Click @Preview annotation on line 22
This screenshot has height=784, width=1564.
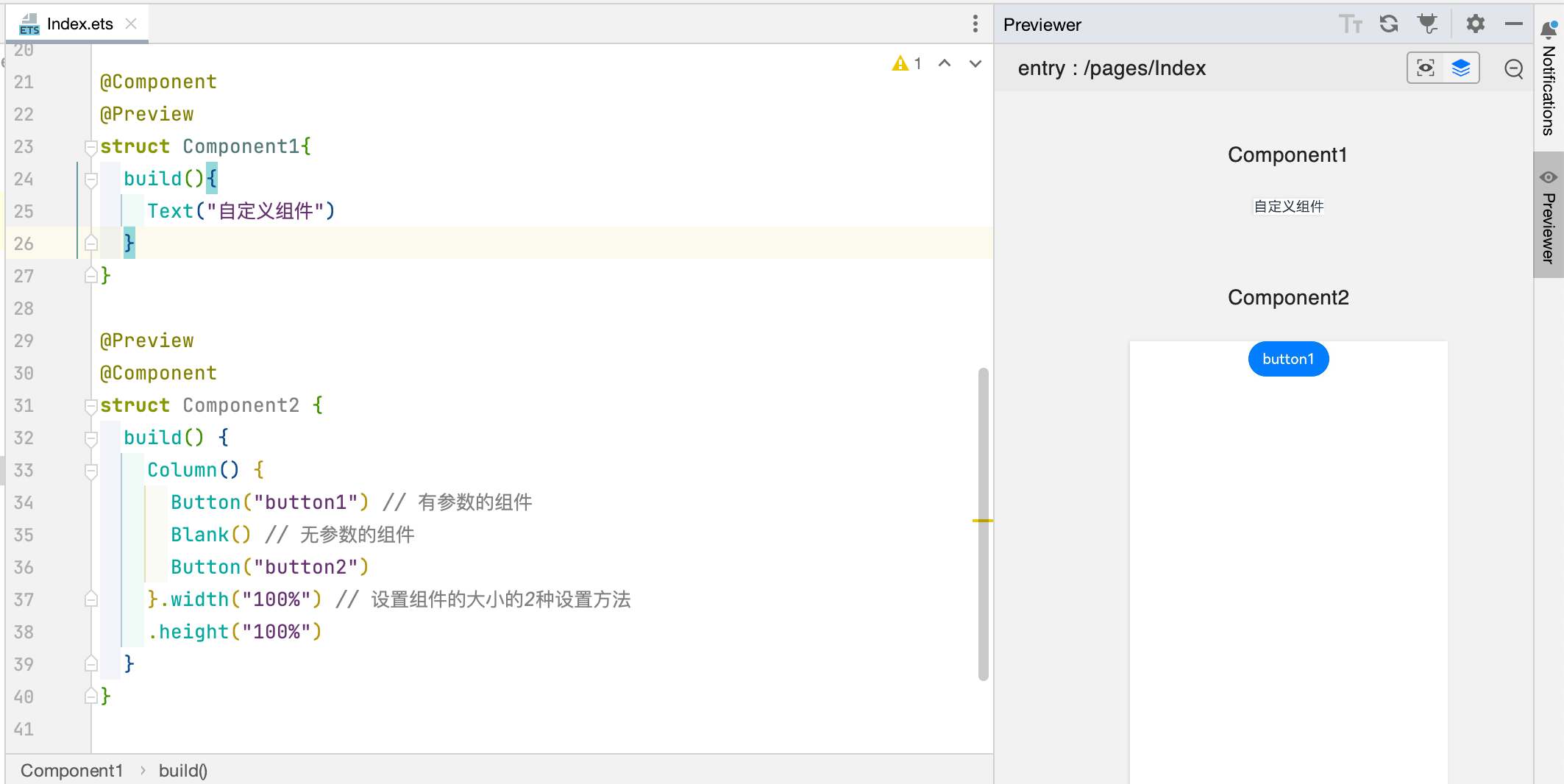[x=147, y=114]
